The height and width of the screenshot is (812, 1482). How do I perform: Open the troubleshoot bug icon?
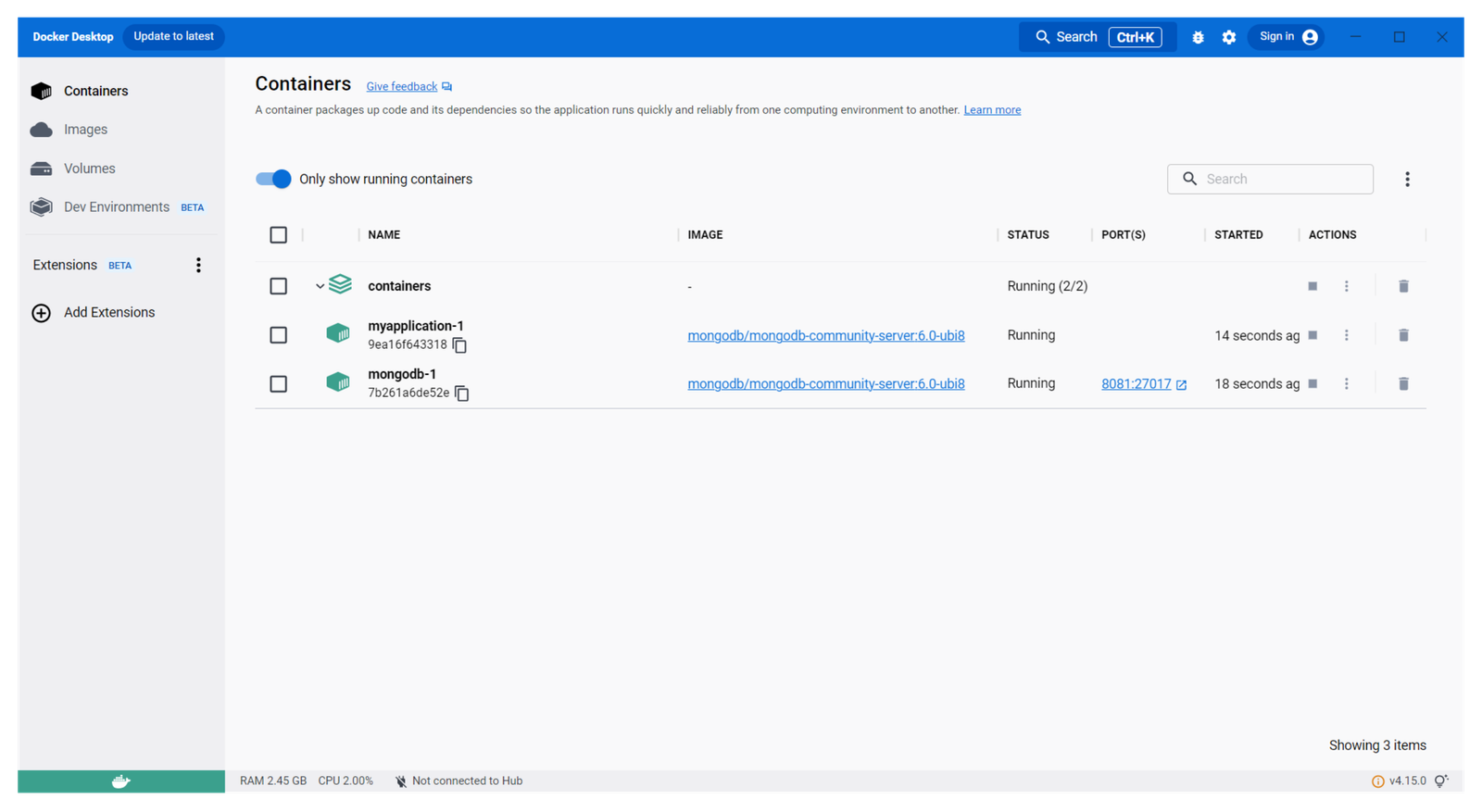tap(1198, 38)
